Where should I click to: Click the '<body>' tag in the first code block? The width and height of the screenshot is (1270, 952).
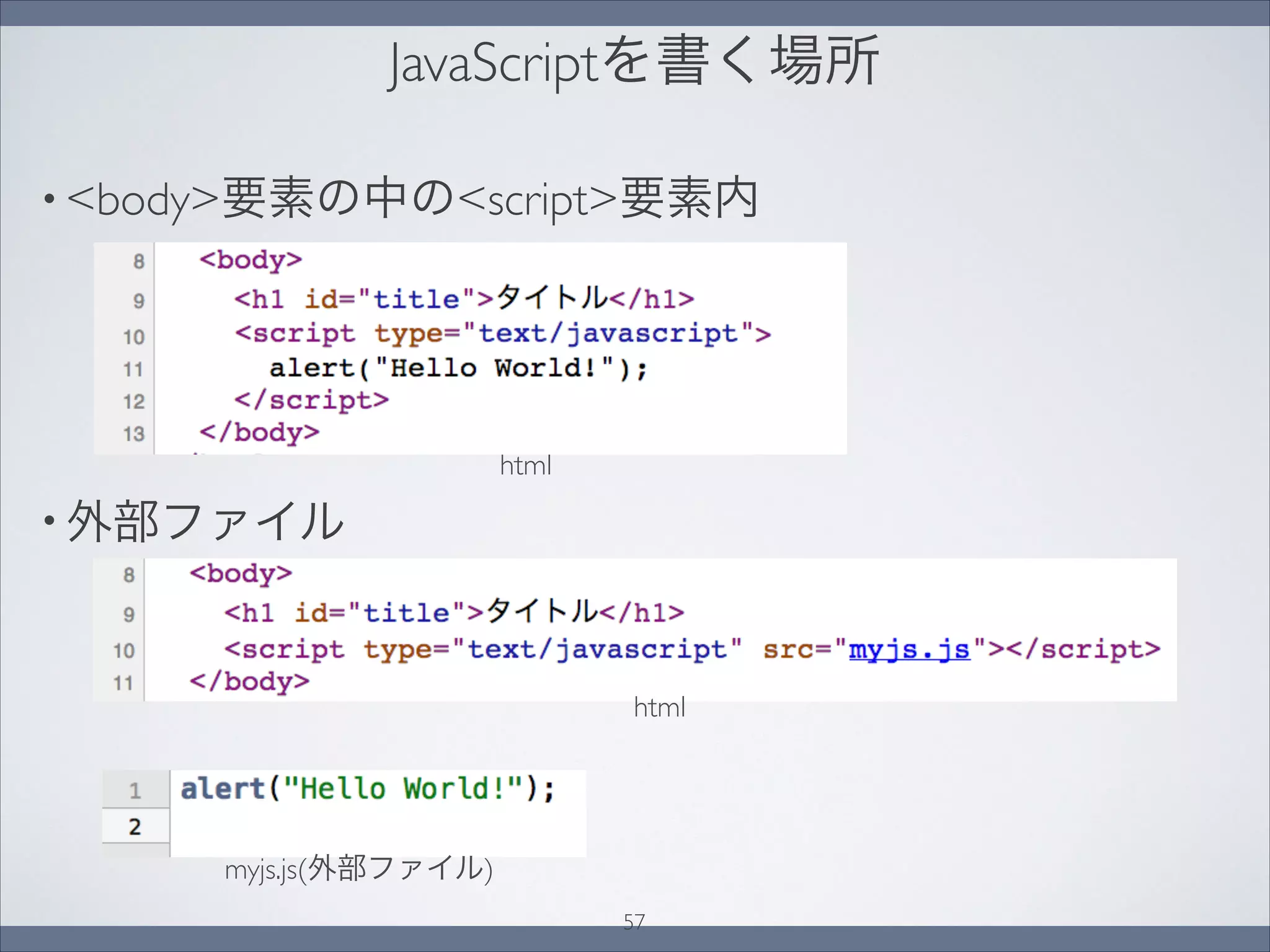[x=251, y=260]
